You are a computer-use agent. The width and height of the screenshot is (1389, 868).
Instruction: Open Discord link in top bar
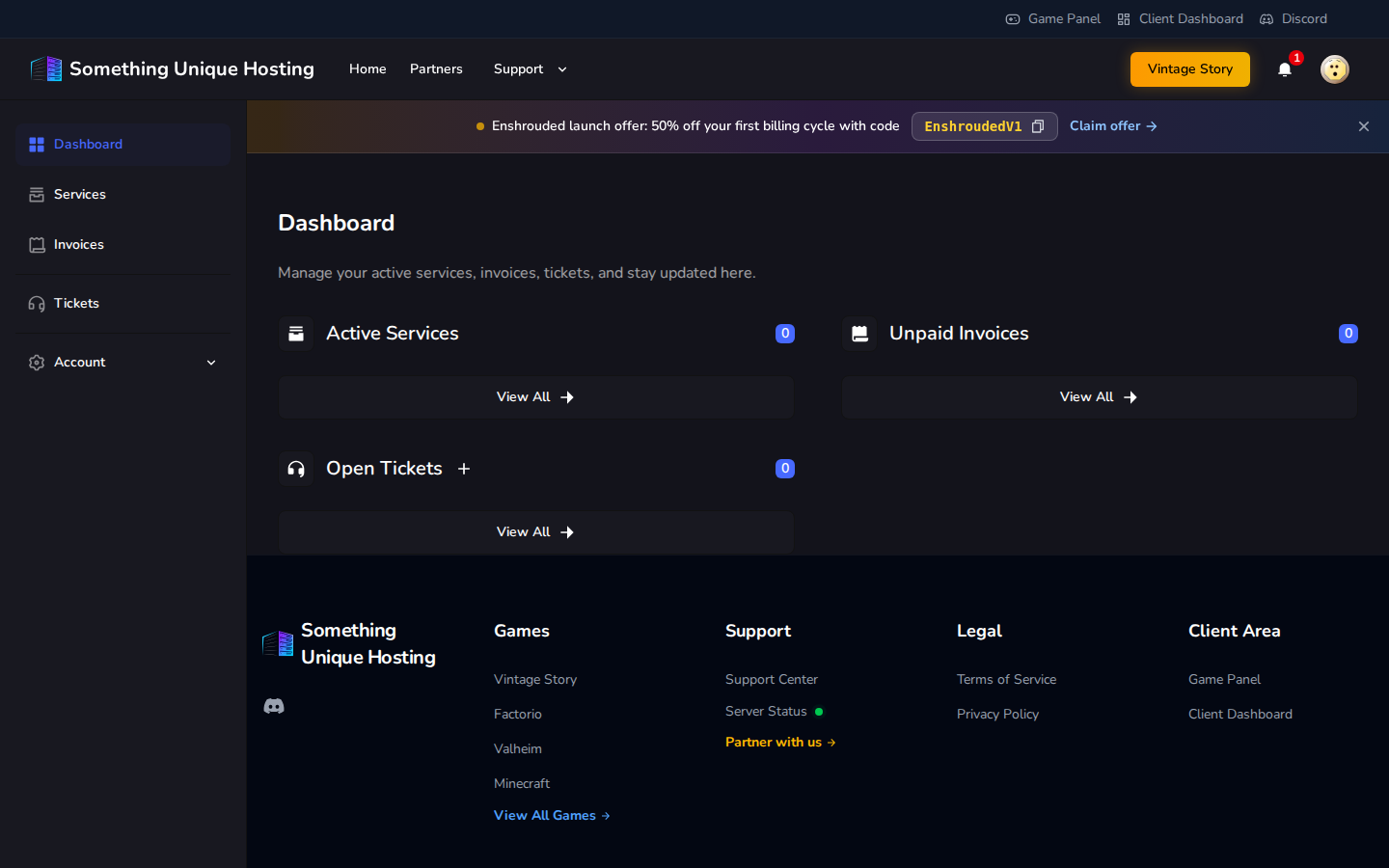(1294, 19)
